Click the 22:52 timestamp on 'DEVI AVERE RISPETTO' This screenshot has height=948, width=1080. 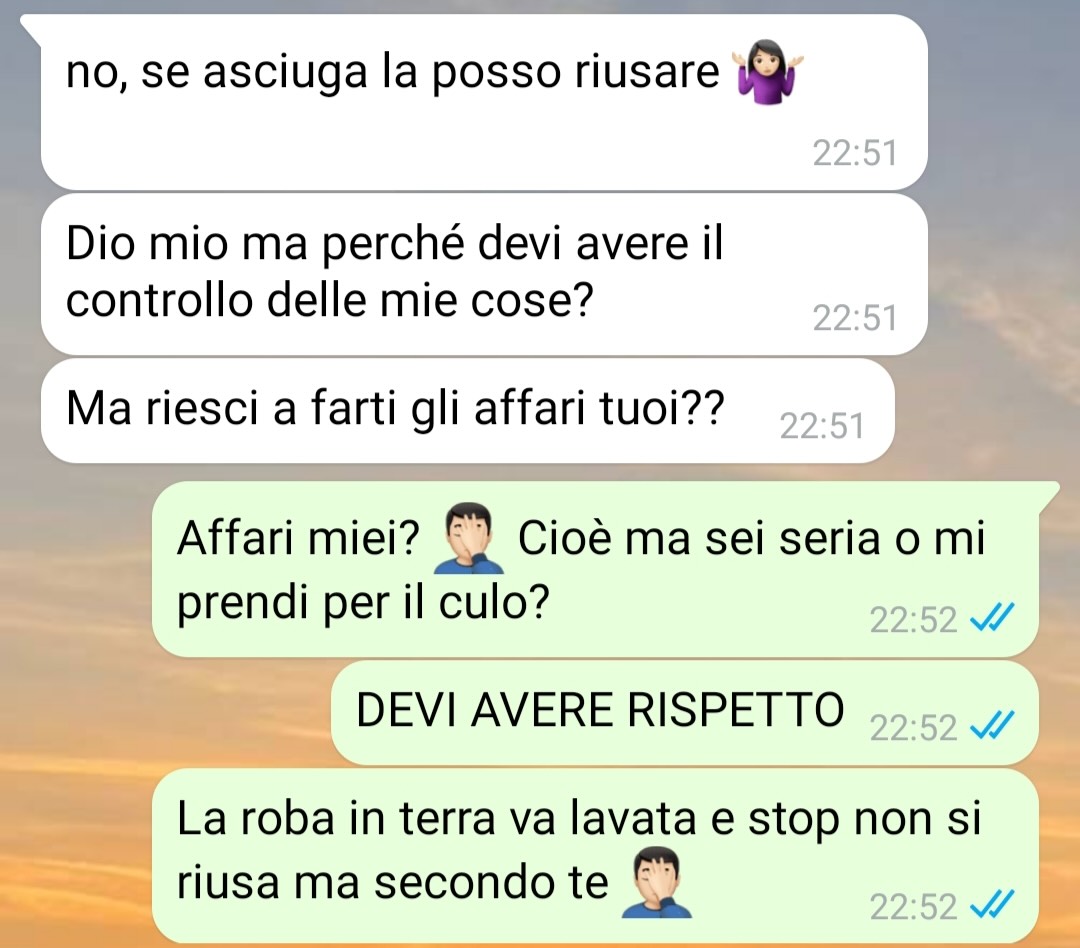913,728
